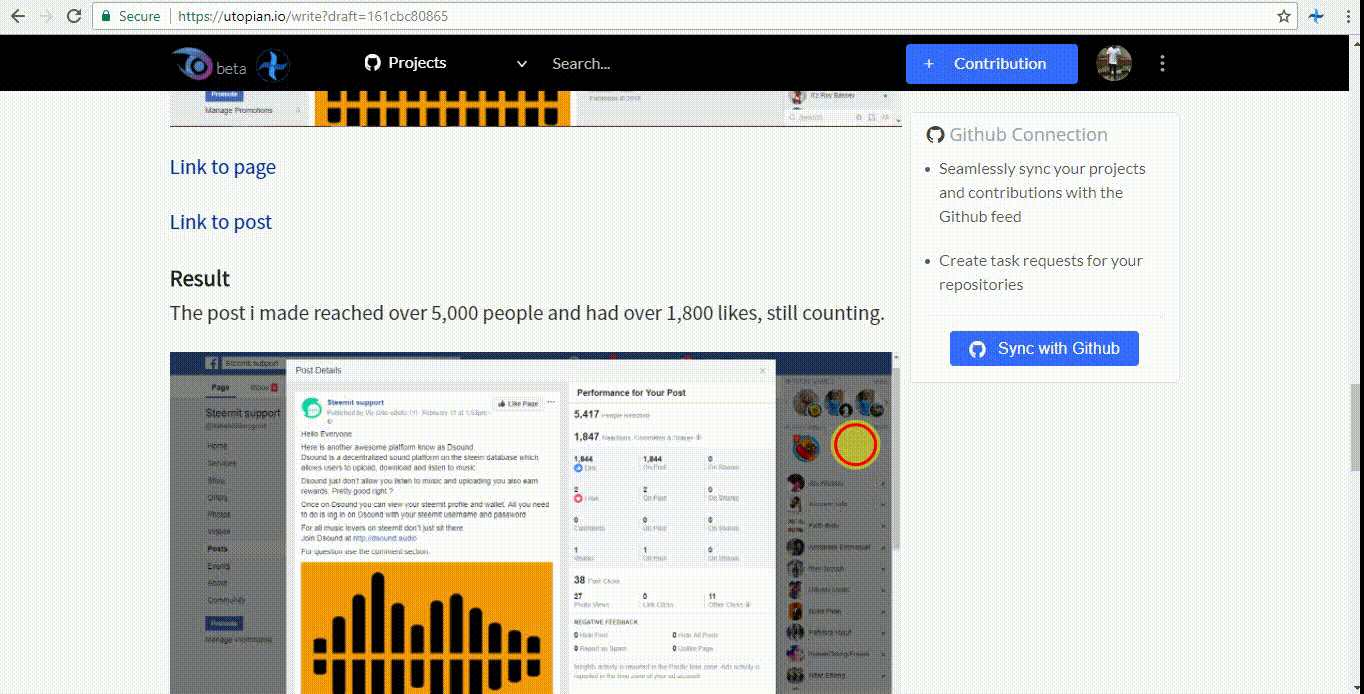Click the post reached 5,000 people sentence
This screenshot has width=1364, height=694.
pyautogui.click(x=527, y=313)
